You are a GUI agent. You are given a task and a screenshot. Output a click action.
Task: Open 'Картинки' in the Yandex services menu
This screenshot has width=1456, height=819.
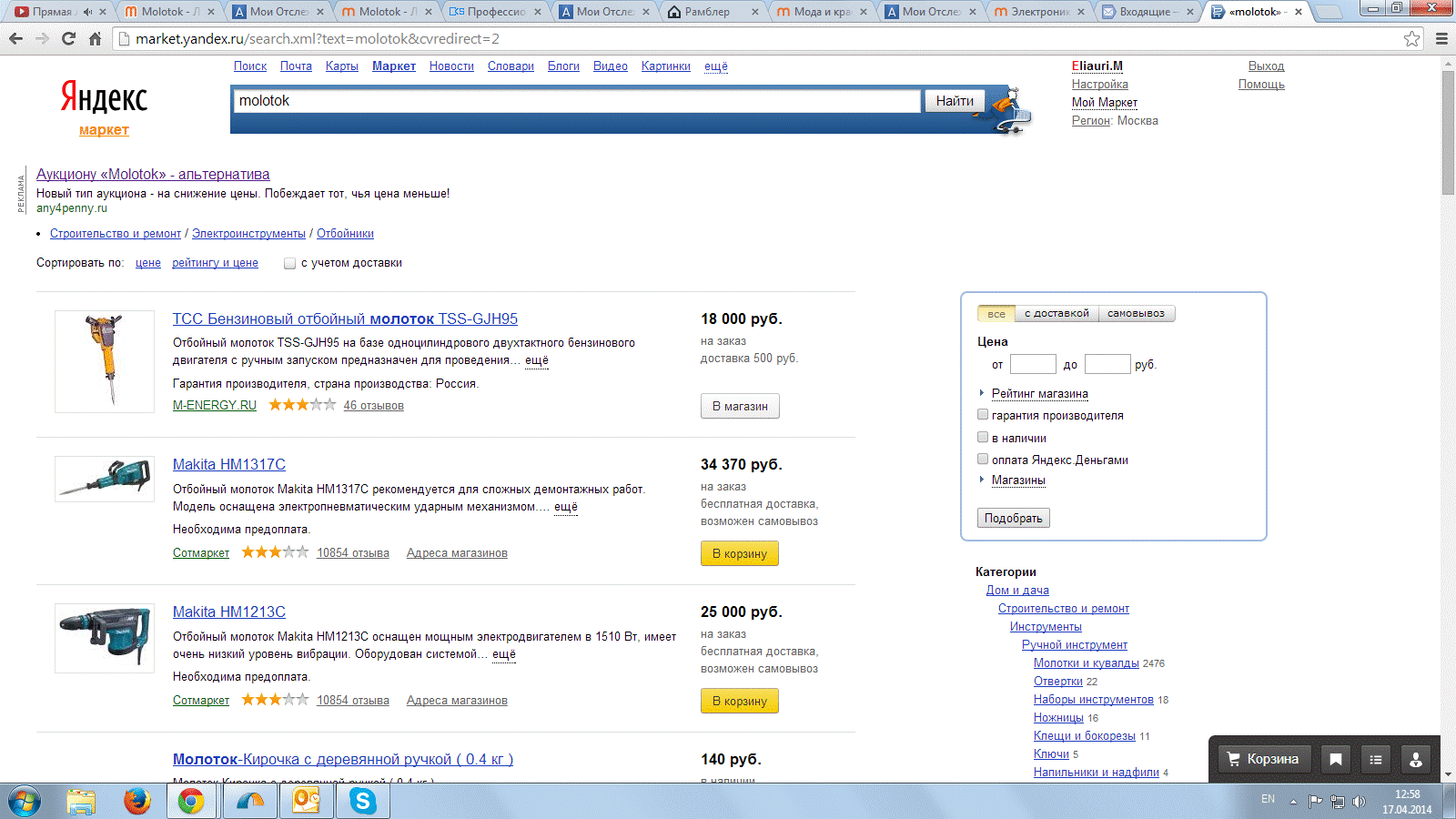tap(666, 66)
